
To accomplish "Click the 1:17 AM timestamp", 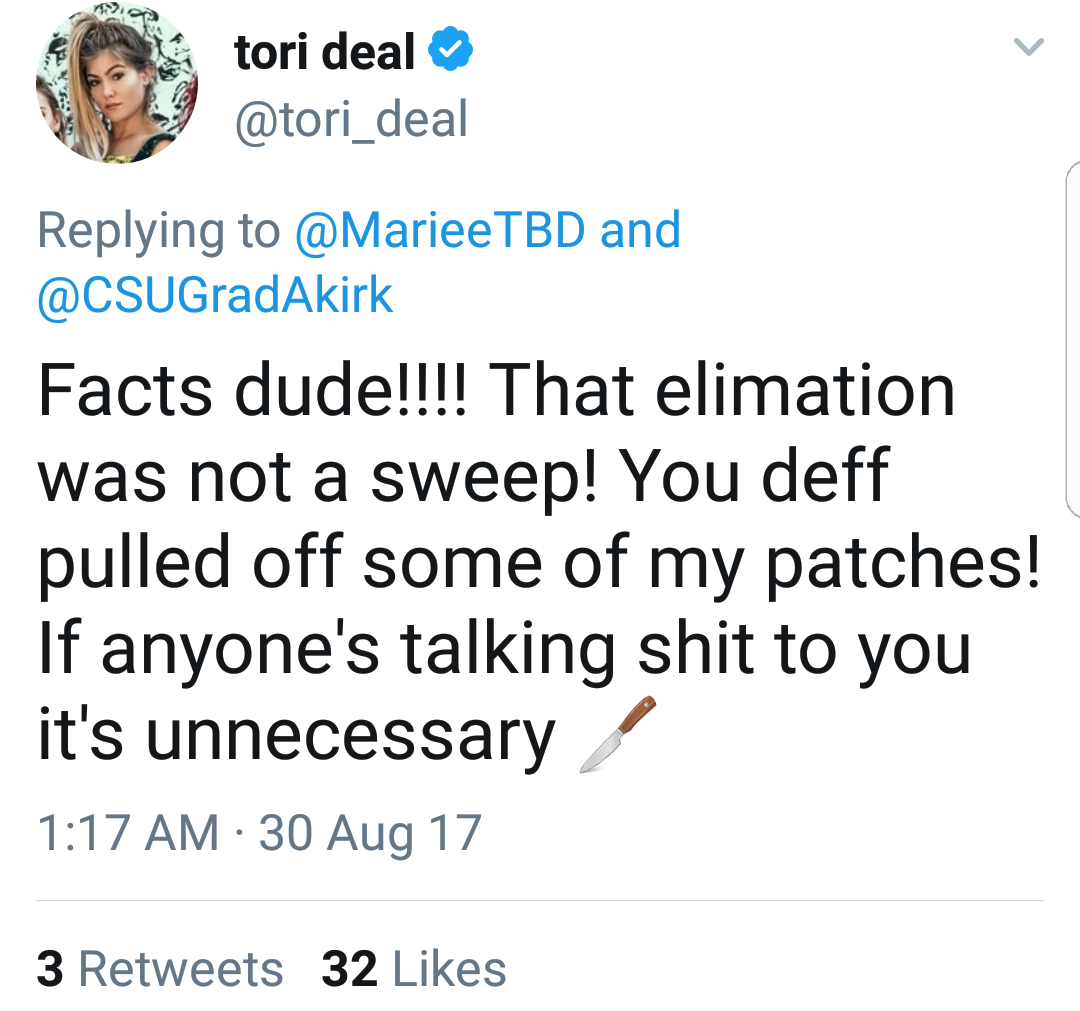I will (128, 833).
